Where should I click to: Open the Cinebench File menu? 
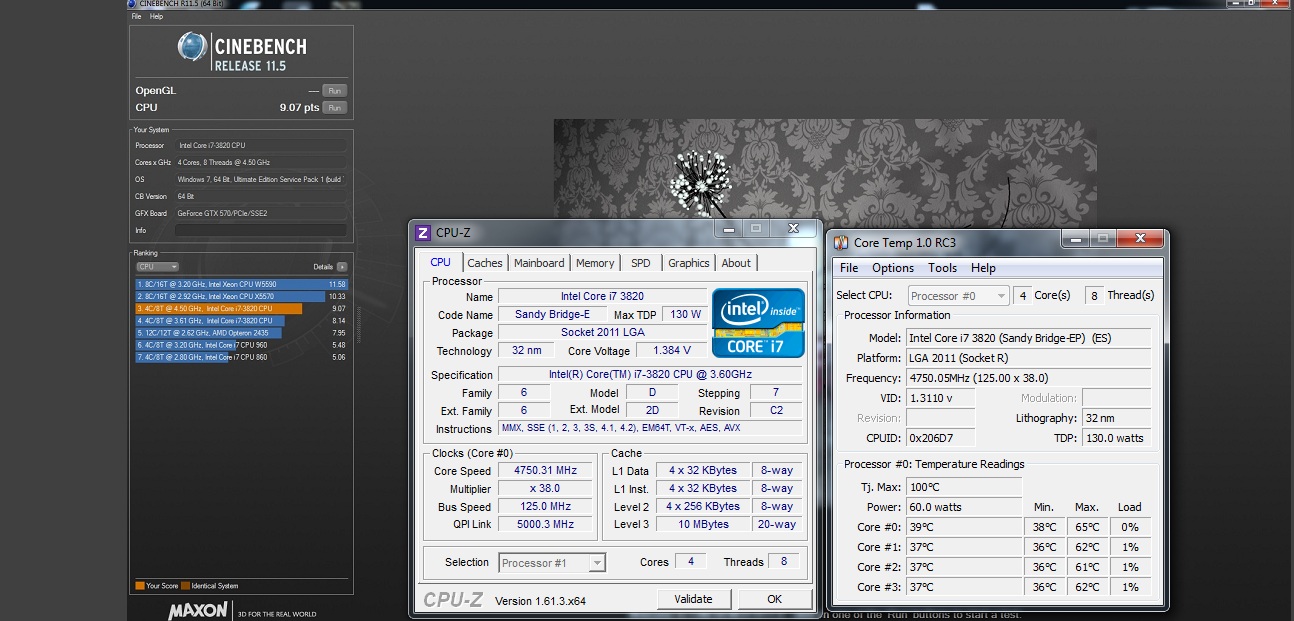click(x=136, y=16)
